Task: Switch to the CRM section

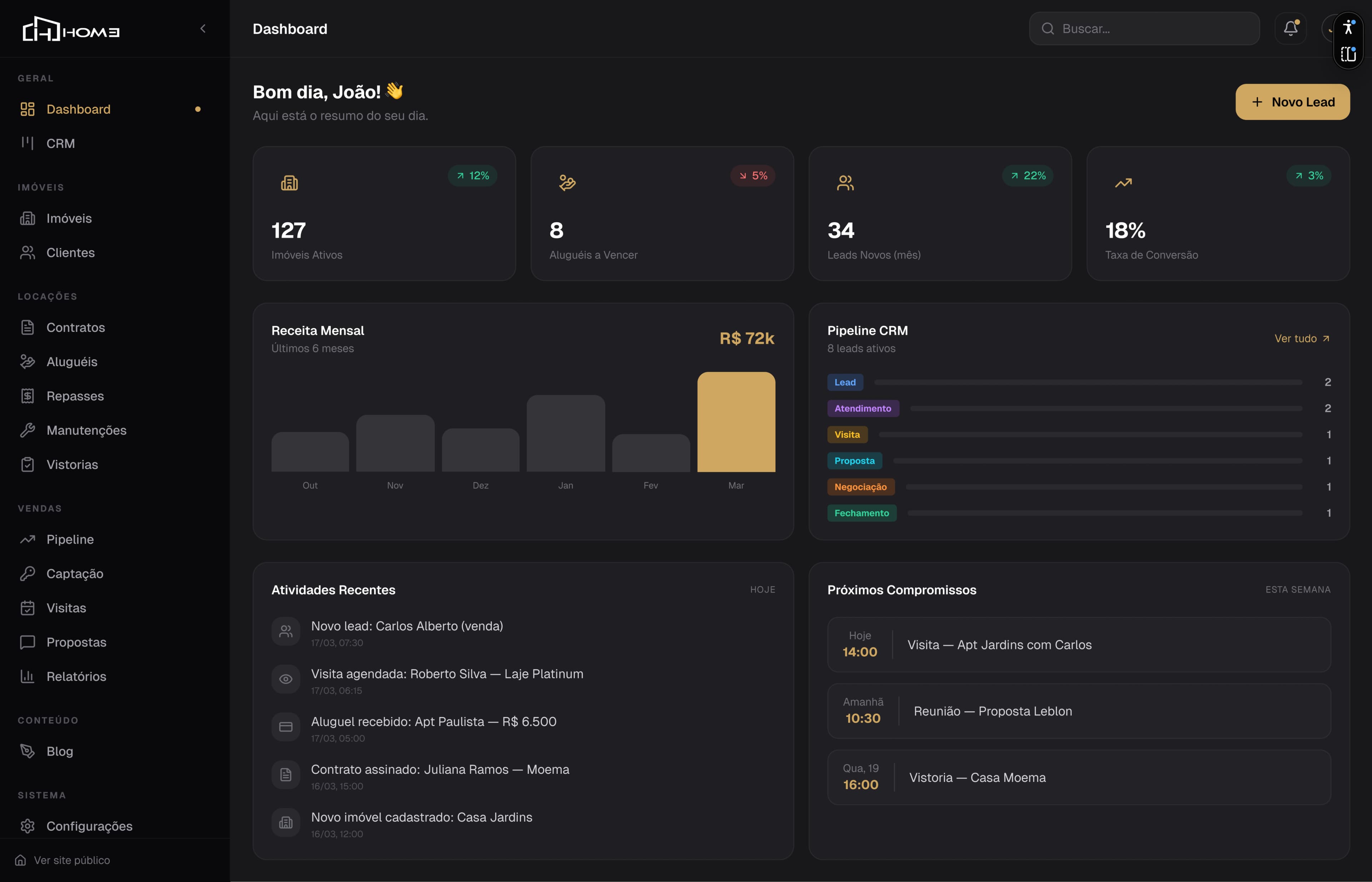Action: (61, 143)
